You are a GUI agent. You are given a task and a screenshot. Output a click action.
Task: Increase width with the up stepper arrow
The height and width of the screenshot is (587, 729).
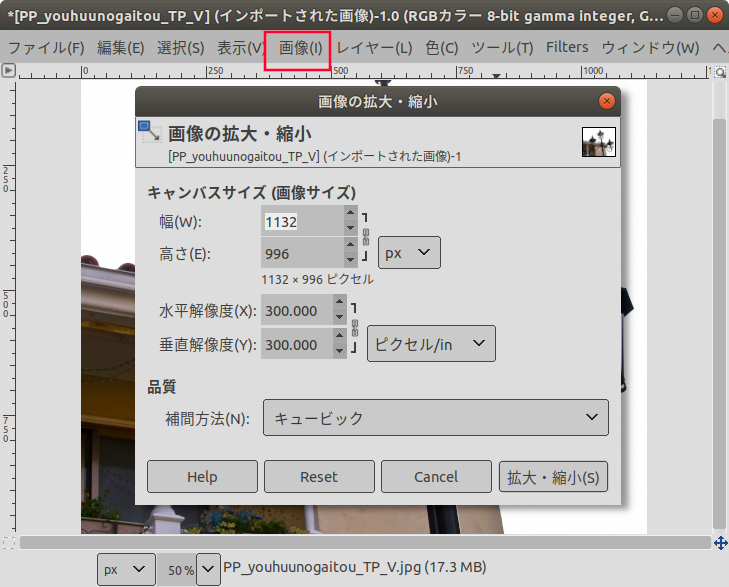coord(351,213)
